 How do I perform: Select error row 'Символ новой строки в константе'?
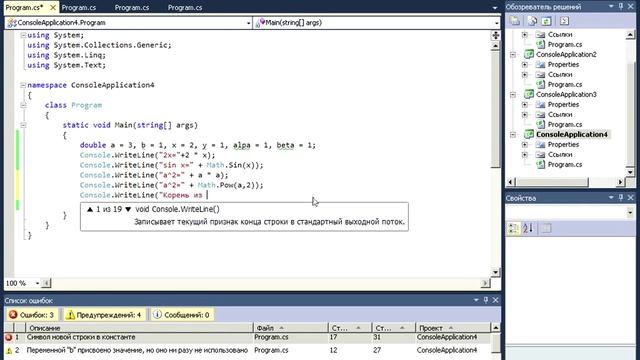[247, 337]
